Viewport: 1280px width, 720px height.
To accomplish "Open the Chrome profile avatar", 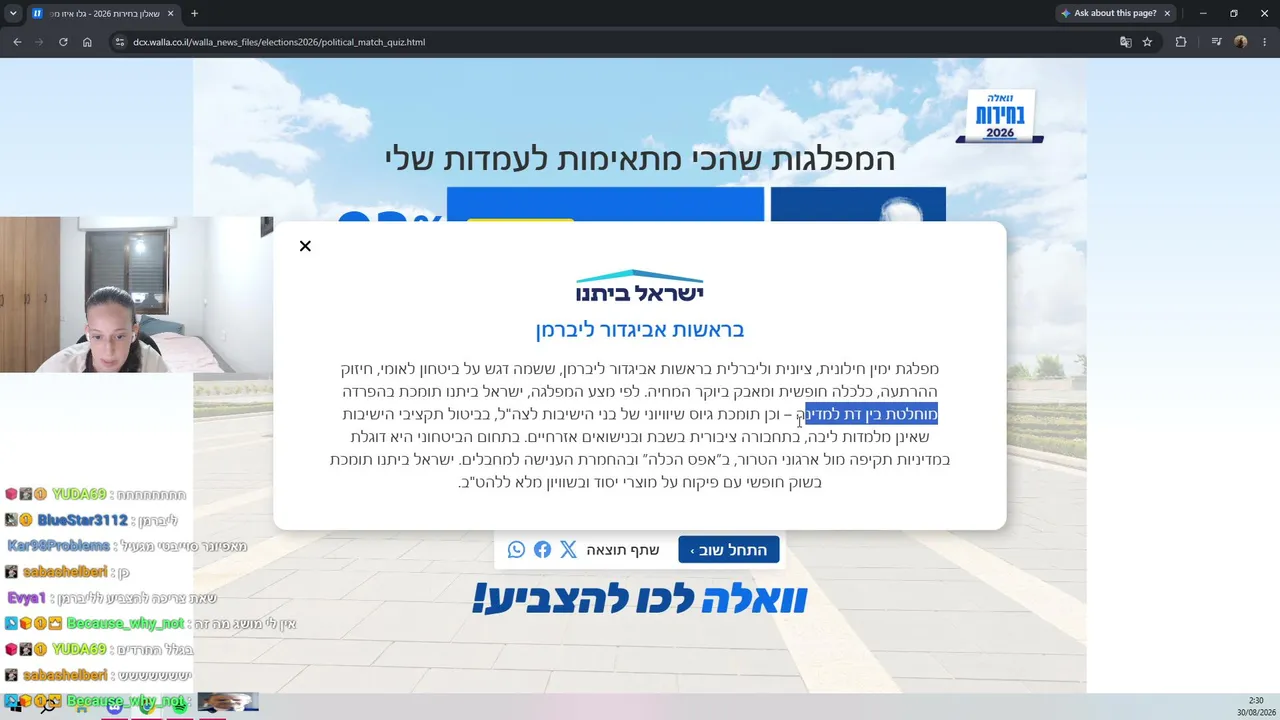I will (1241, 42).
